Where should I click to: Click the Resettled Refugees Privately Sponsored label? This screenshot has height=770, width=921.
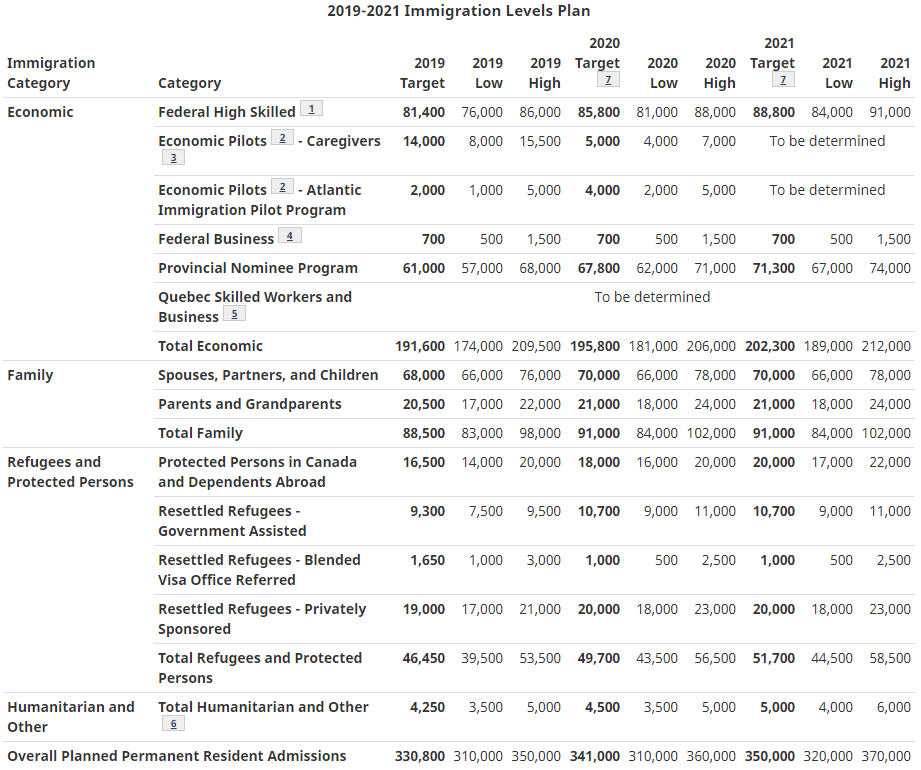point(262,619)
